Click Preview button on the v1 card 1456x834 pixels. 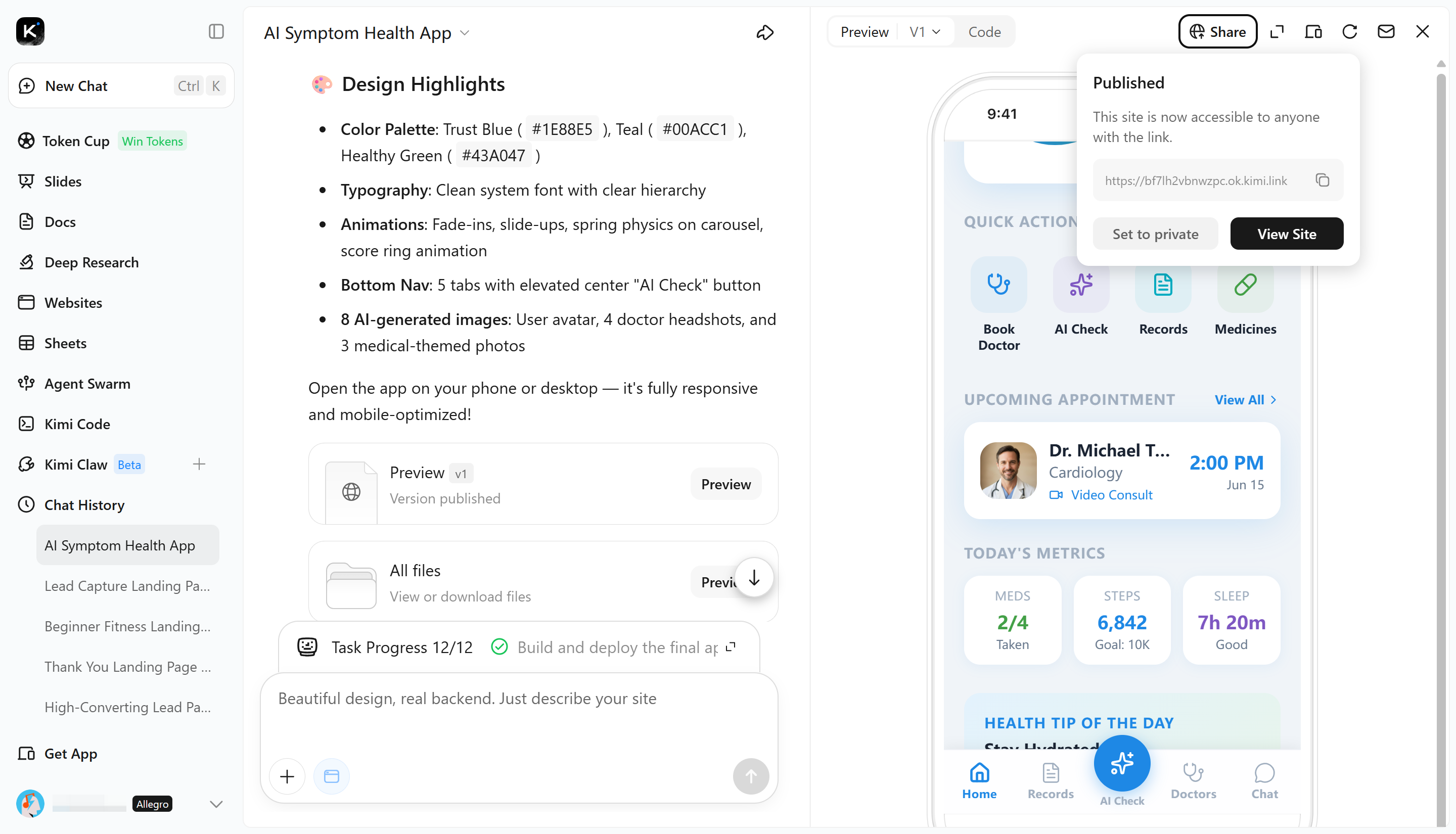(725, 484)
